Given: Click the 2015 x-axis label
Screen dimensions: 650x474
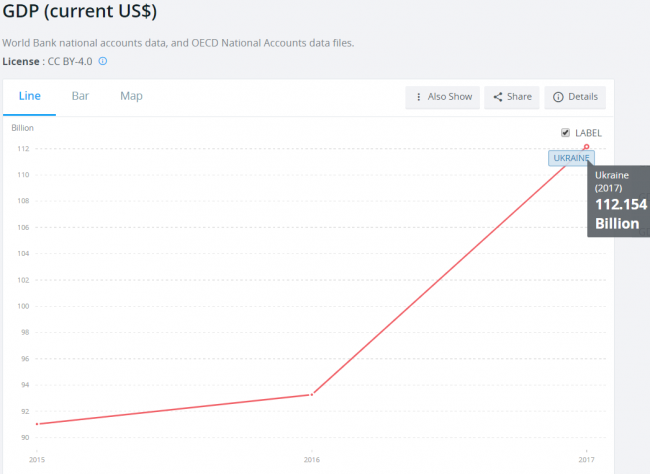Looking at the screenshot, I should point(37,459).
